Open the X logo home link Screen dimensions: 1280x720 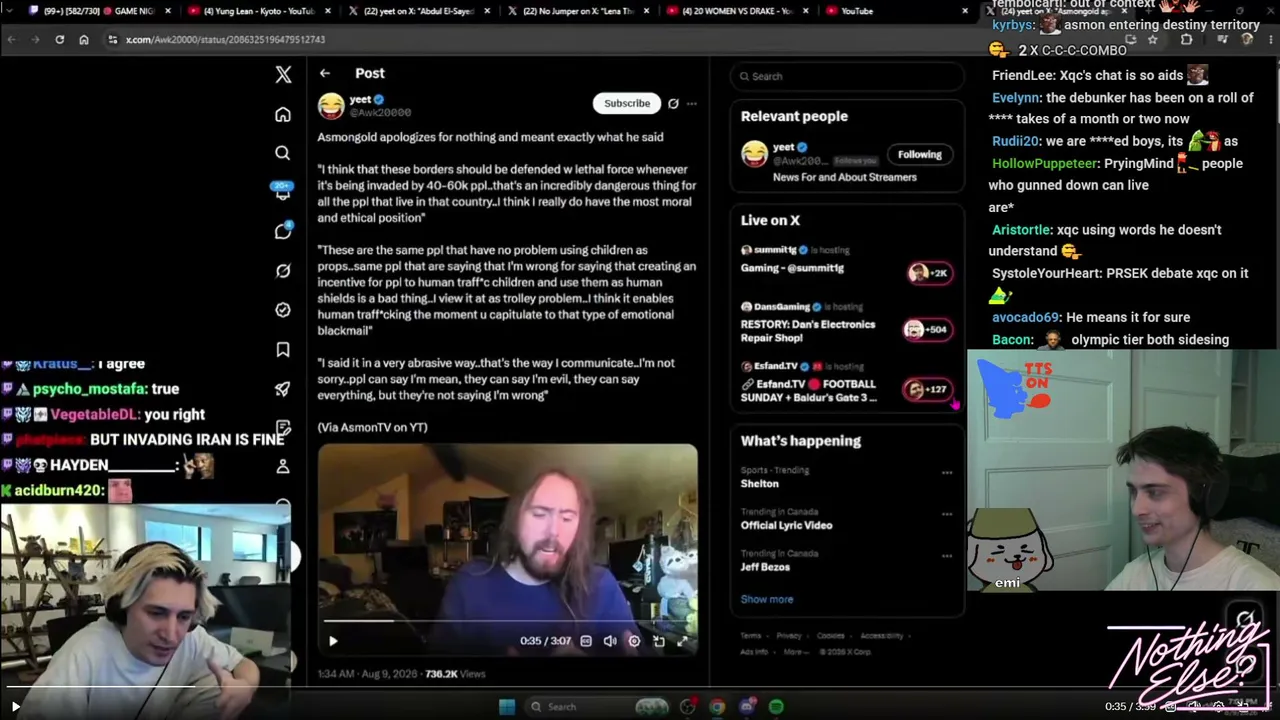283,75
